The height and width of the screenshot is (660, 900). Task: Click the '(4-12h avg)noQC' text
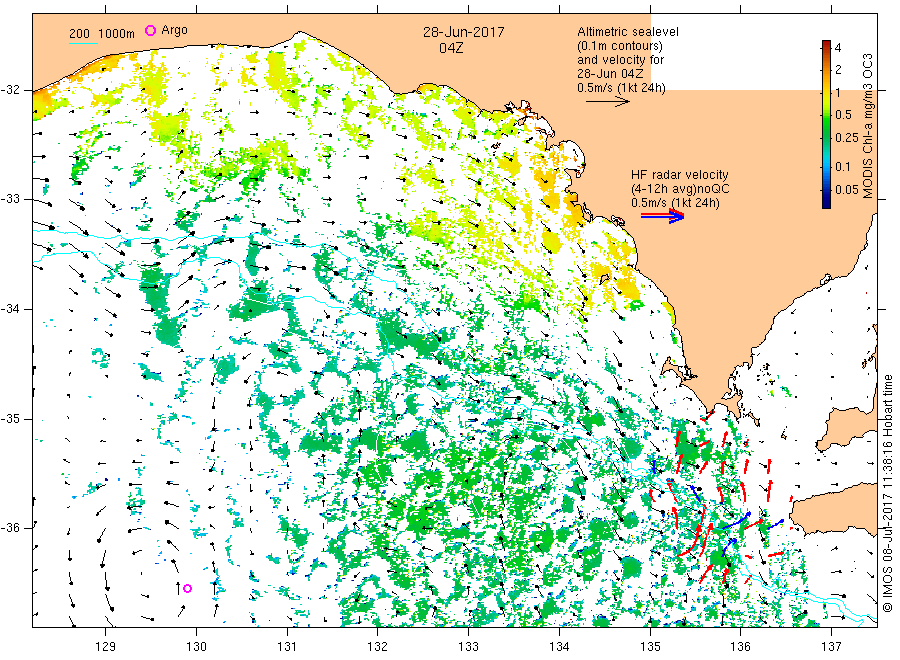(x=680, y=189)
